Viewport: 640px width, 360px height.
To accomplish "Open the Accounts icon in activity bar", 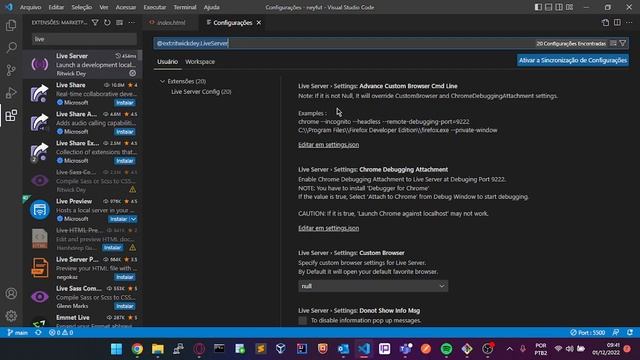I will point(11,293).
